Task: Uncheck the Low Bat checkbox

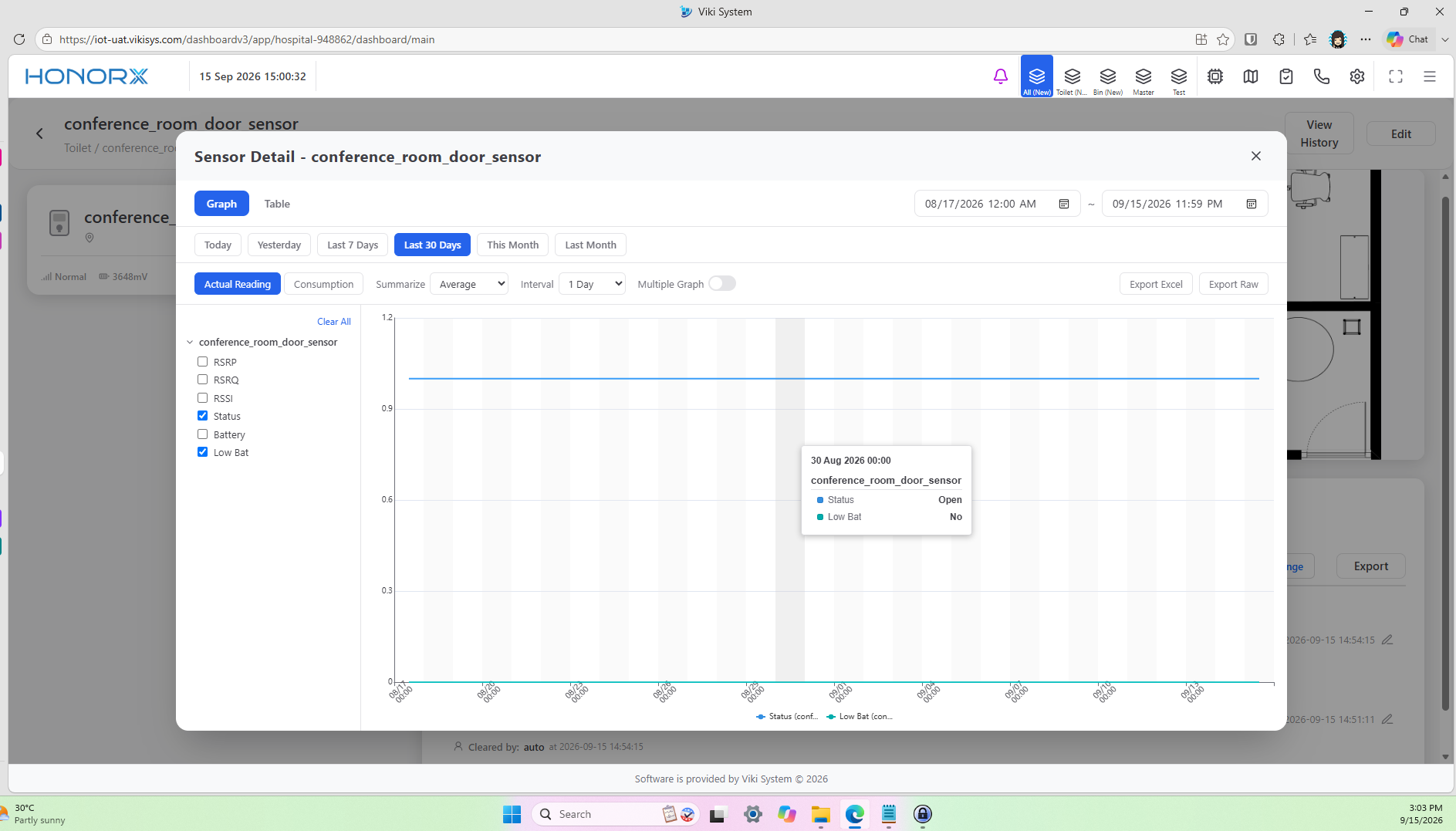Action: pyautogui.click(x=203, y=451)
